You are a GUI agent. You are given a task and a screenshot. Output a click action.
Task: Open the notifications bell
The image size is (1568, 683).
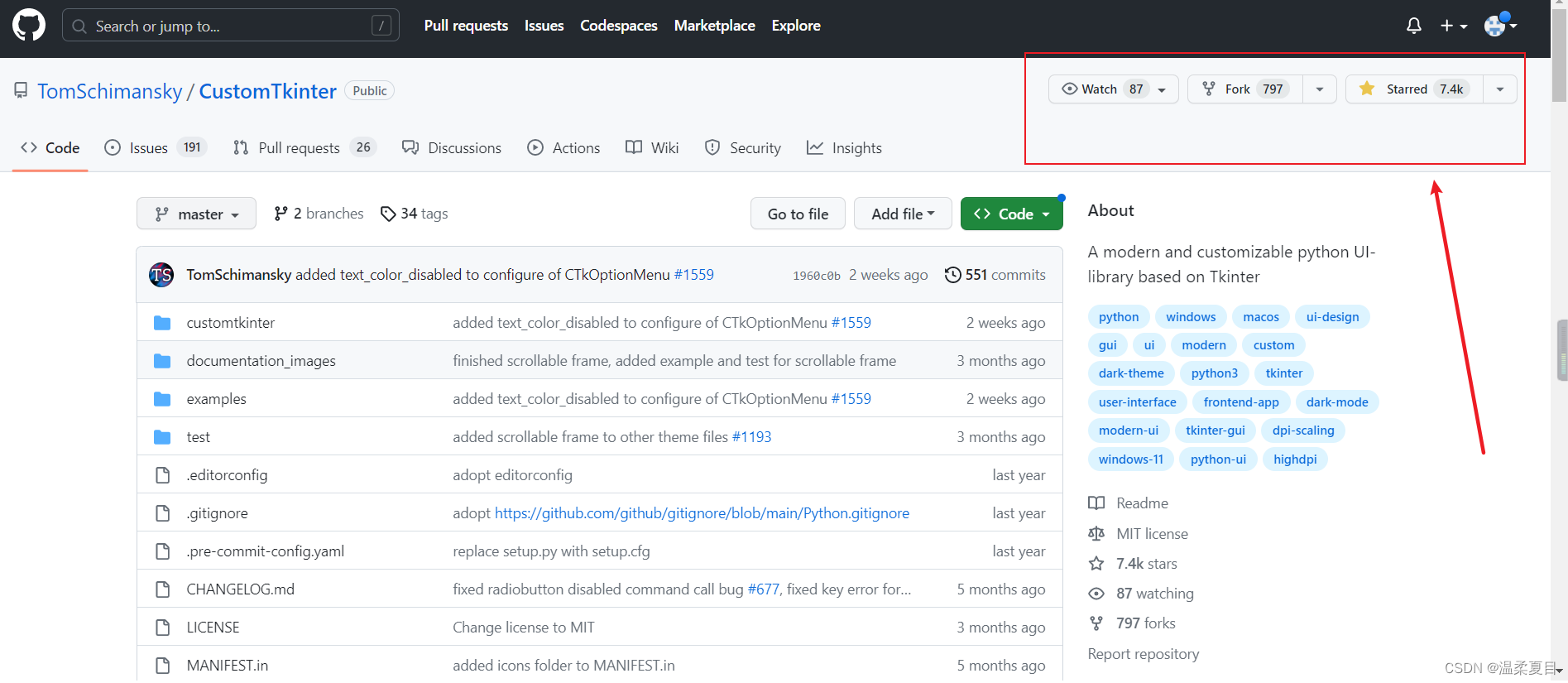(1414, 26)
